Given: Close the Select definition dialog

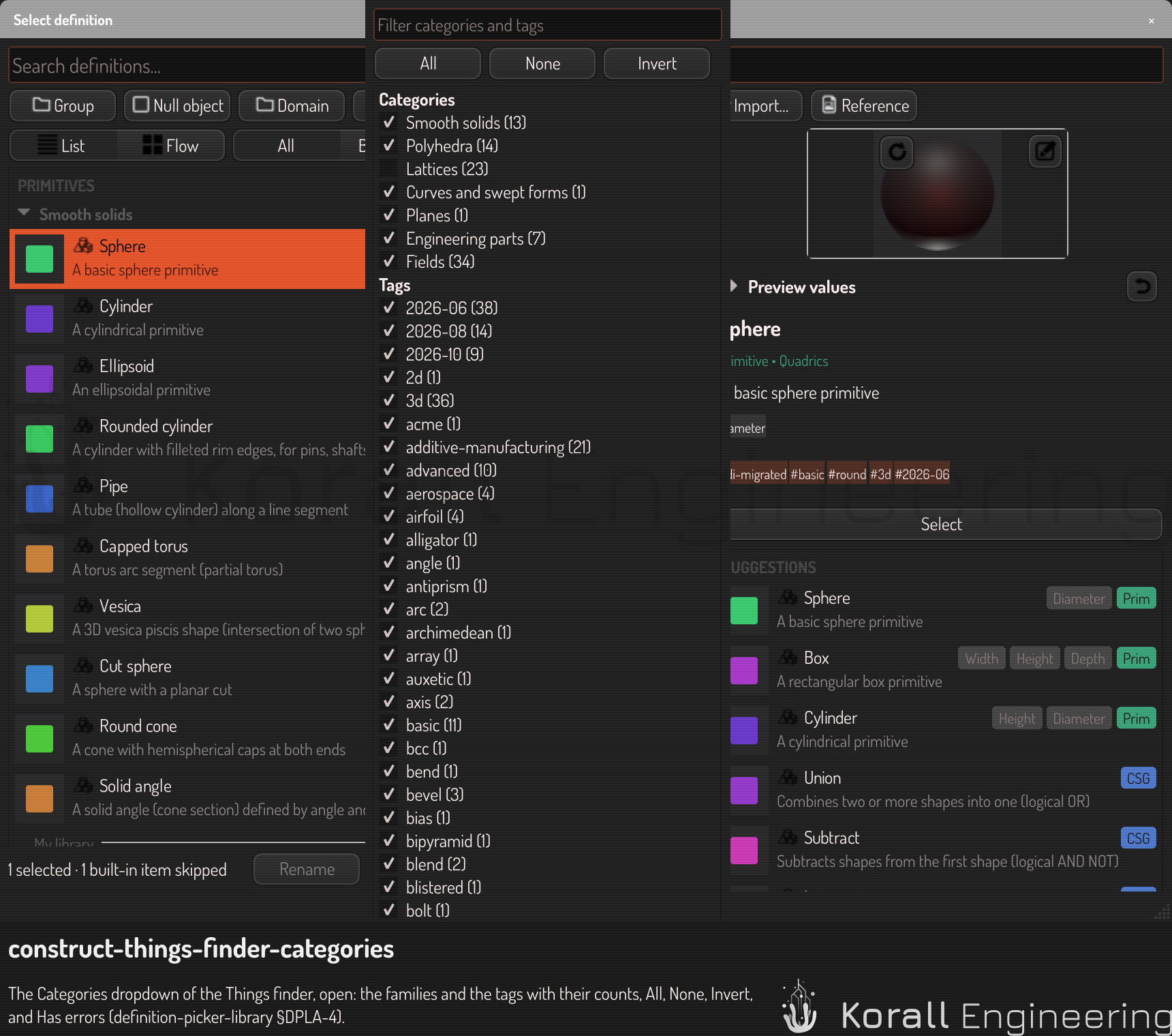Looking at the screenshot, I should [1151, 20].
